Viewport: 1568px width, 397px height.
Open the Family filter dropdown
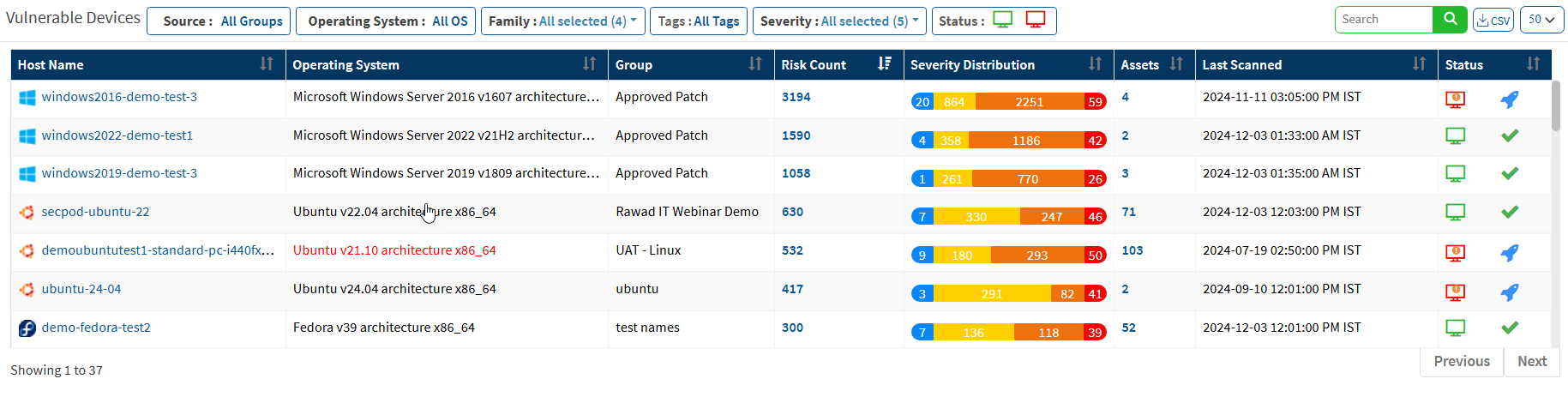coord(562,21)
